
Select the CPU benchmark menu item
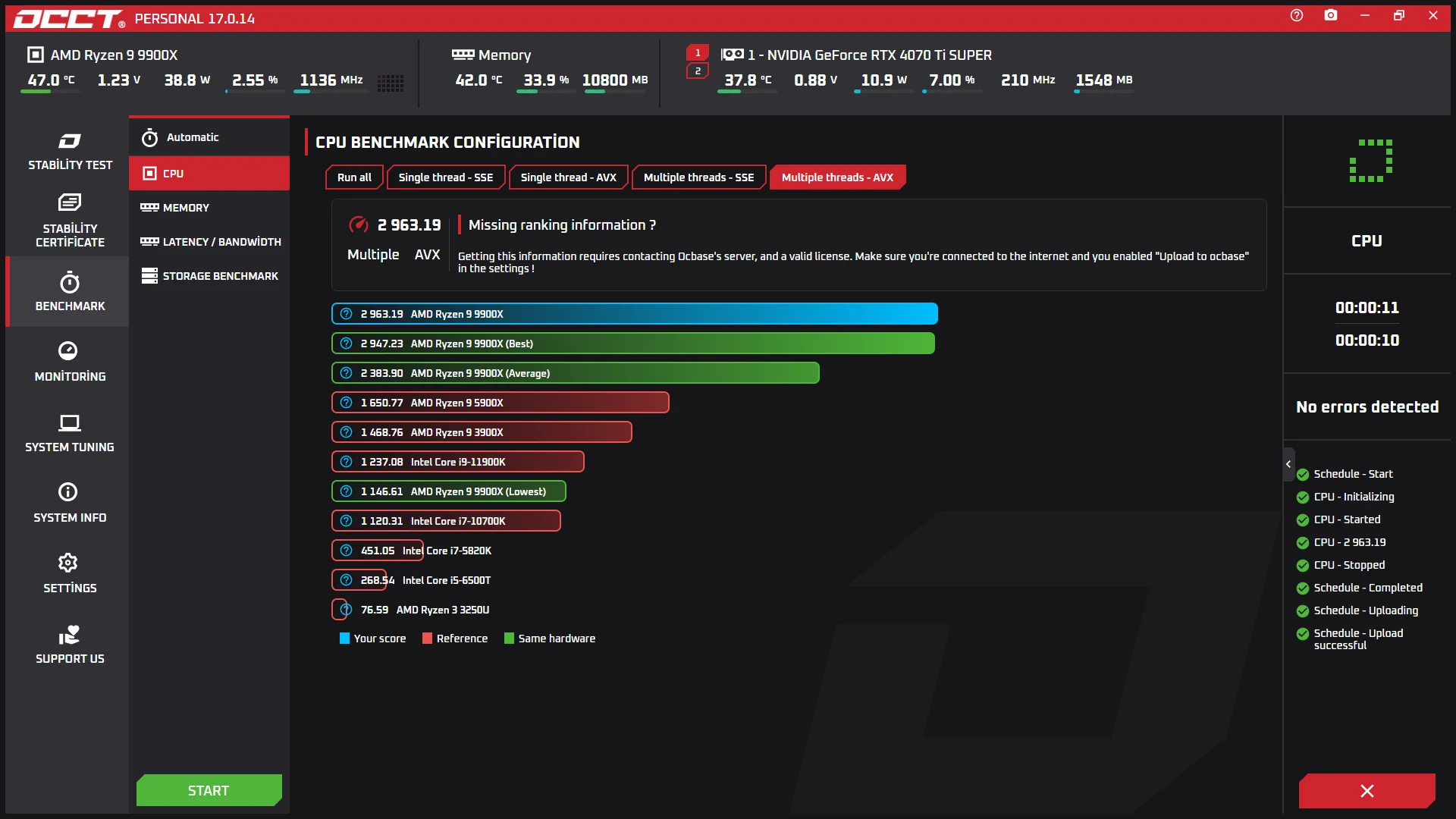[x=209, y=174]
